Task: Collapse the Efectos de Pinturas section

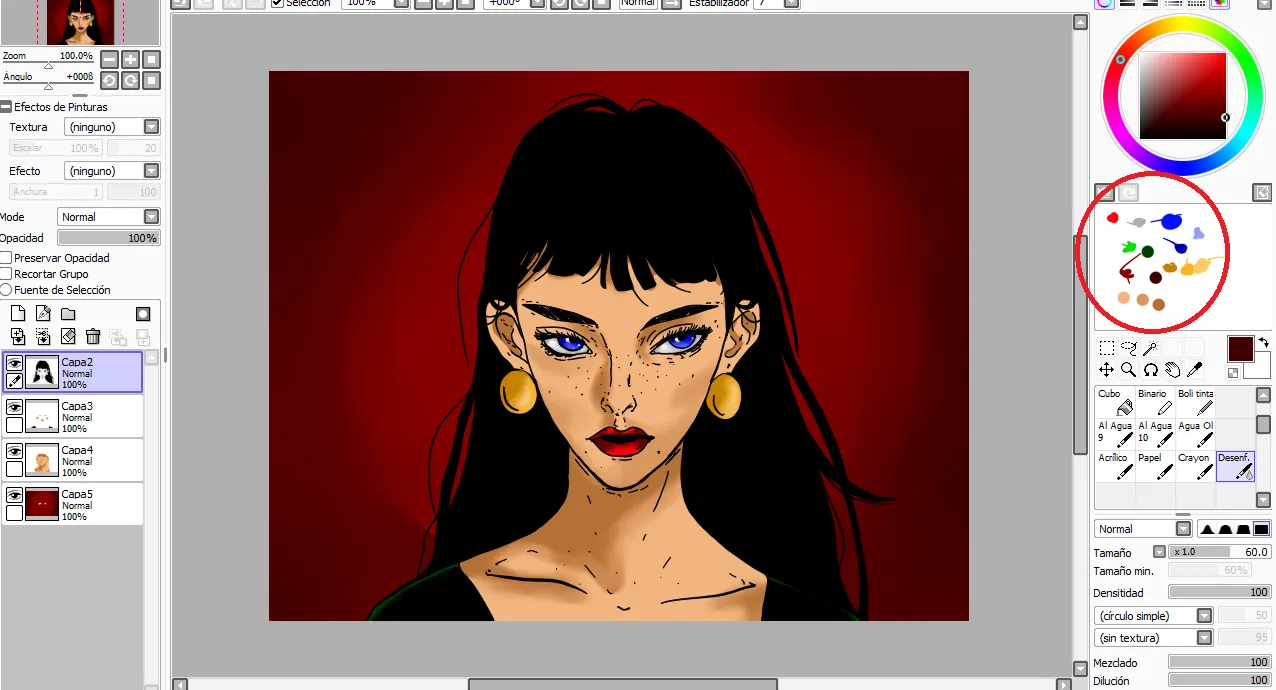Action: pyautogui.click(x=6, y=107)
